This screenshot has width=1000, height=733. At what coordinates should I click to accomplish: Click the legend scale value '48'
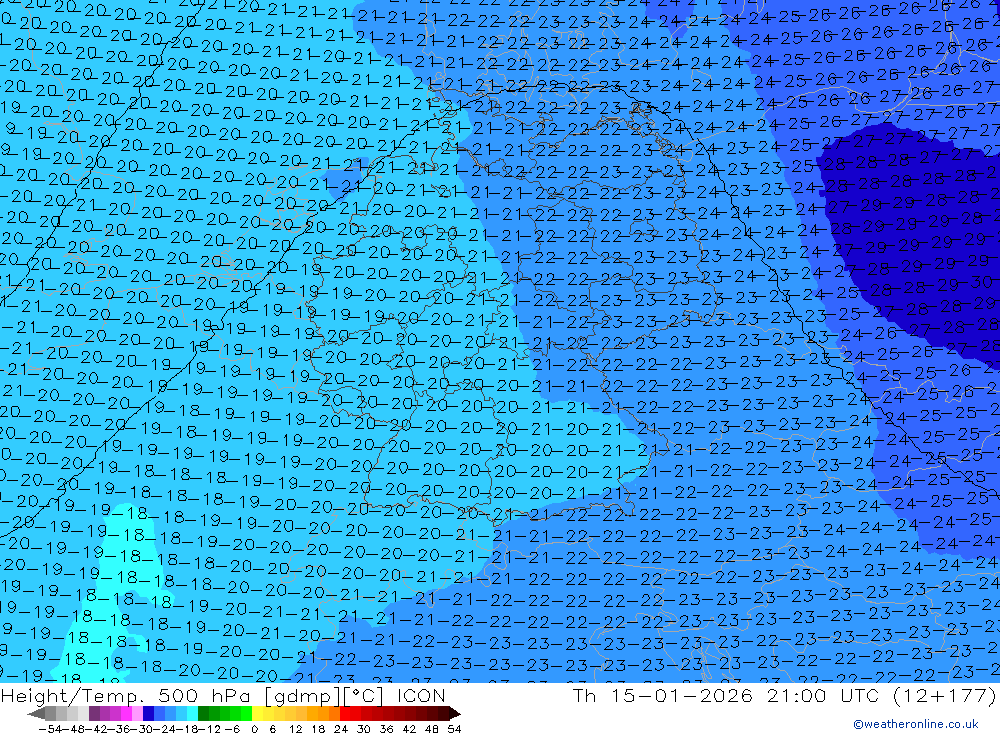click(432, 729)
